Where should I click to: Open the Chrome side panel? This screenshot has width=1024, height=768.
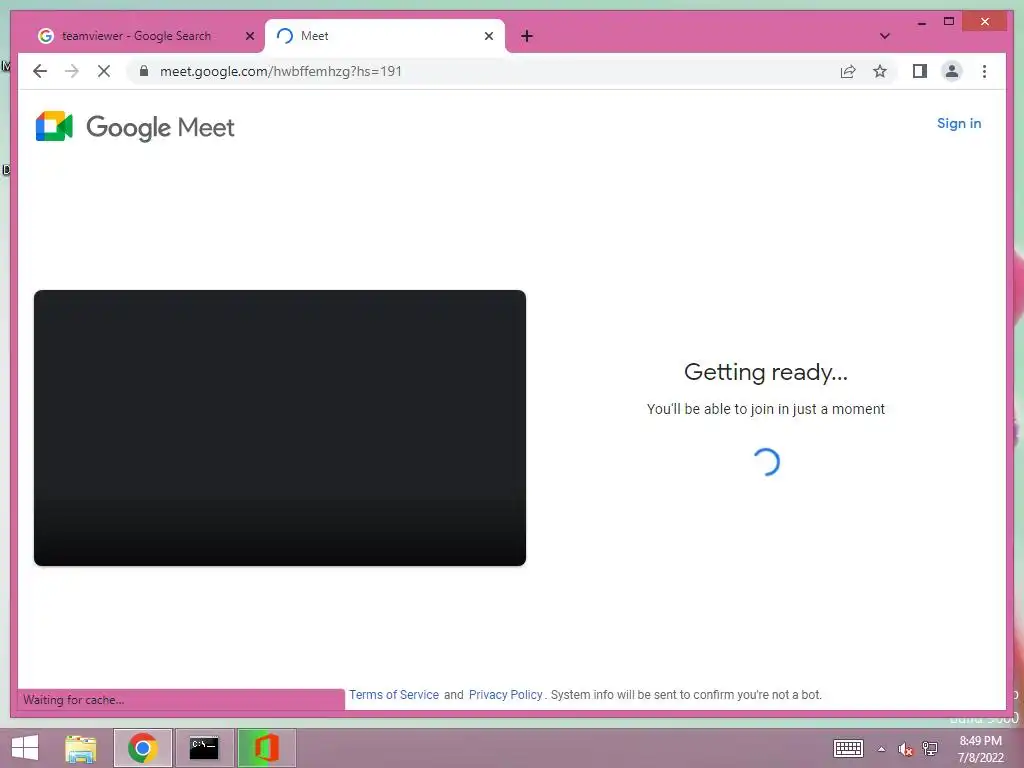tap(920, 71)
